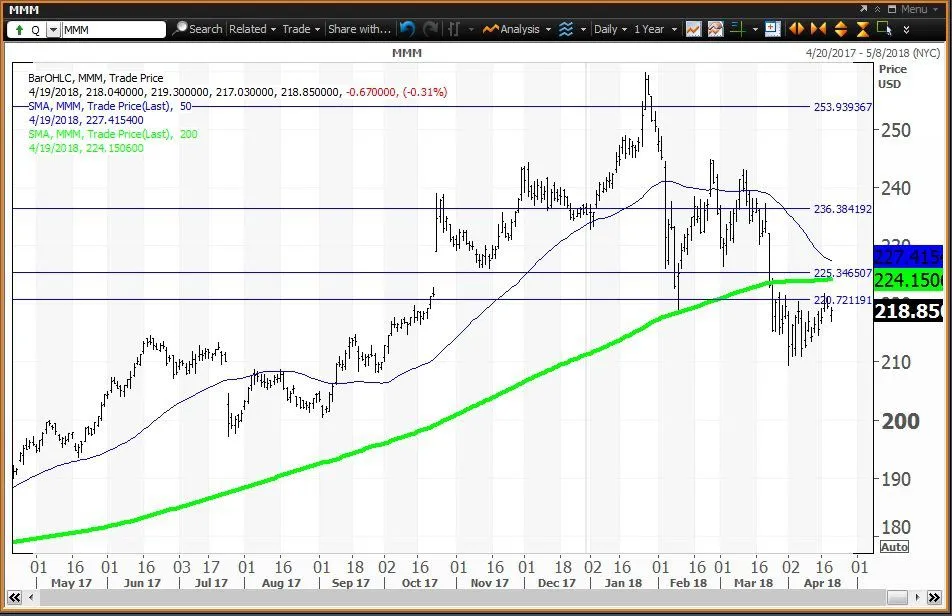Click the Auto scale button
952x616 pixels.
click(x=894, y=547)
